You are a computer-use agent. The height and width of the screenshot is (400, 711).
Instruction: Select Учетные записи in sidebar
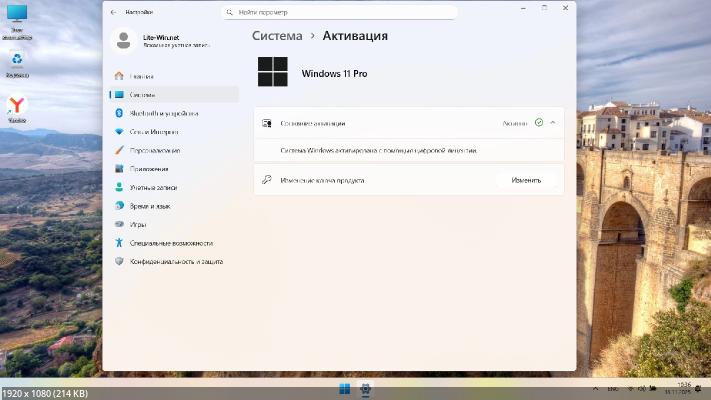tap(152, 187)
